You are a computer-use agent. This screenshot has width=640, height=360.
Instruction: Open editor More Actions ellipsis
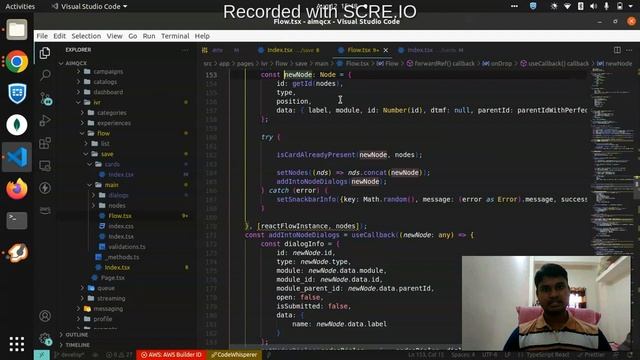(629, 50)
